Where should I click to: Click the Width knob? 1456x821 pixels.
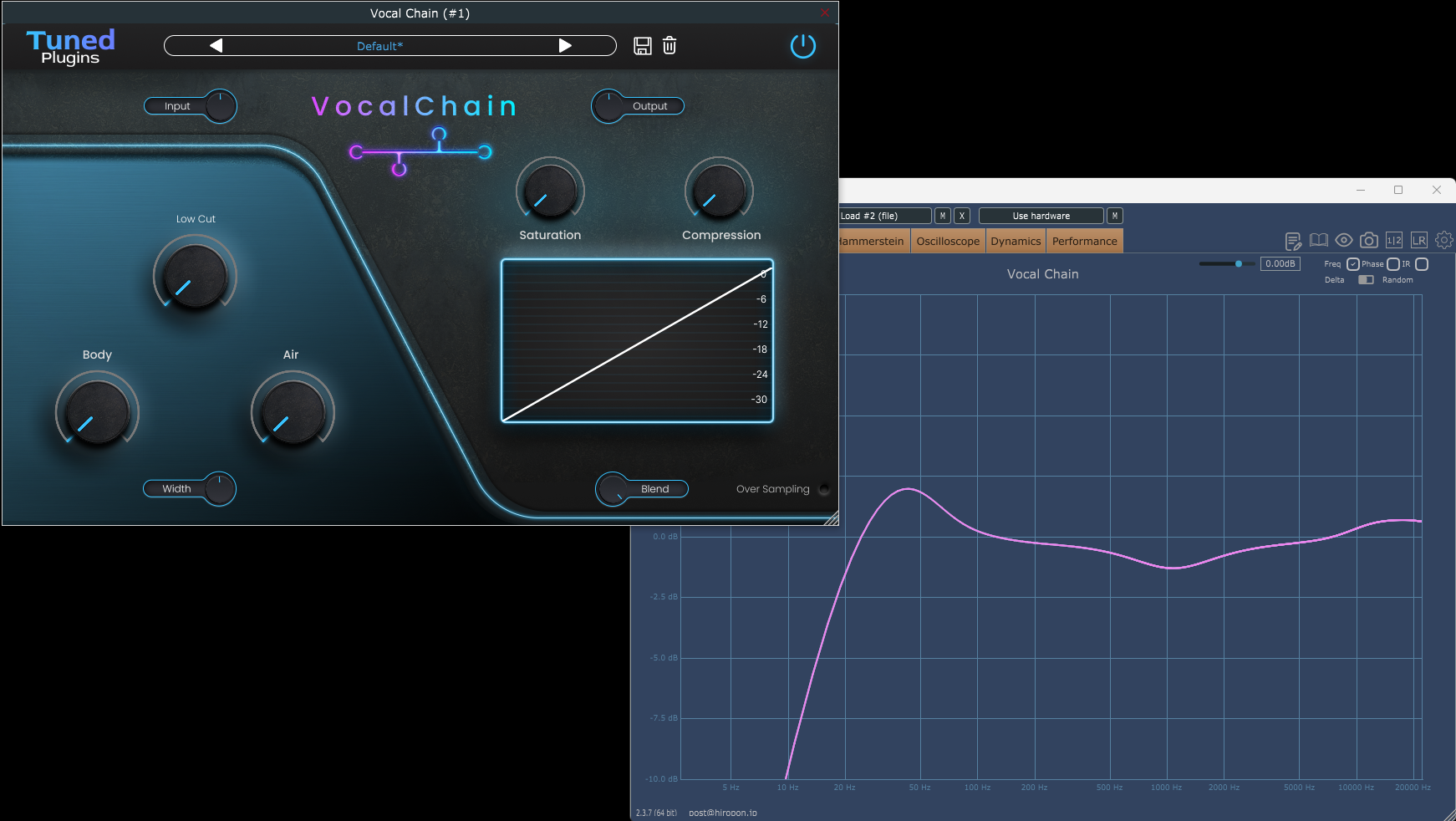(220, 489)
